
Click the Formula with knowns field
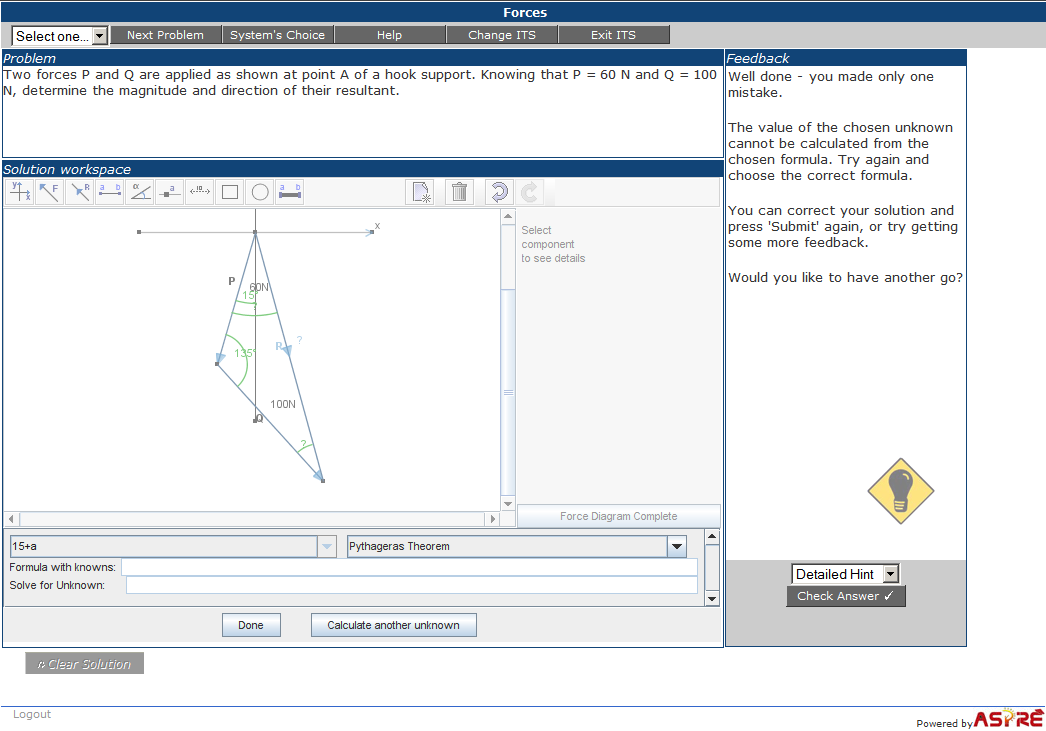click(x=409, y=567)
